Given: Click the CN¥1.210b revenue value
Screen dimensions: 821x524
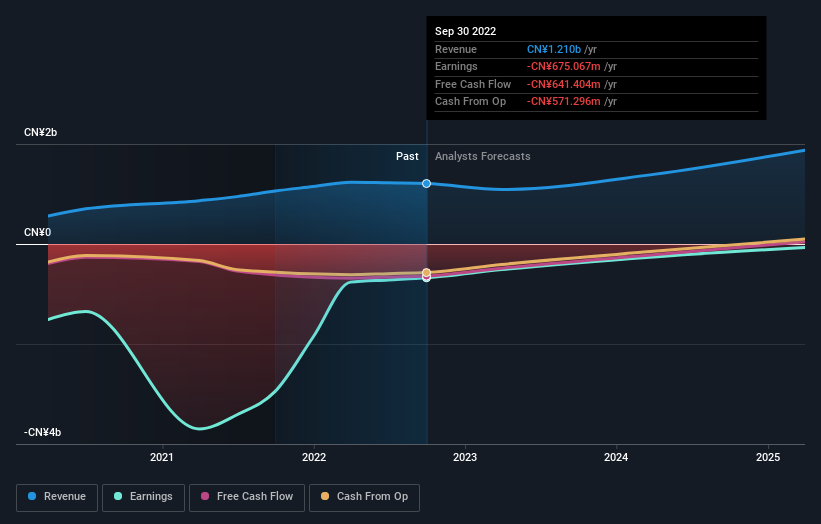Looking at the screenshot, I should point(554,49).
